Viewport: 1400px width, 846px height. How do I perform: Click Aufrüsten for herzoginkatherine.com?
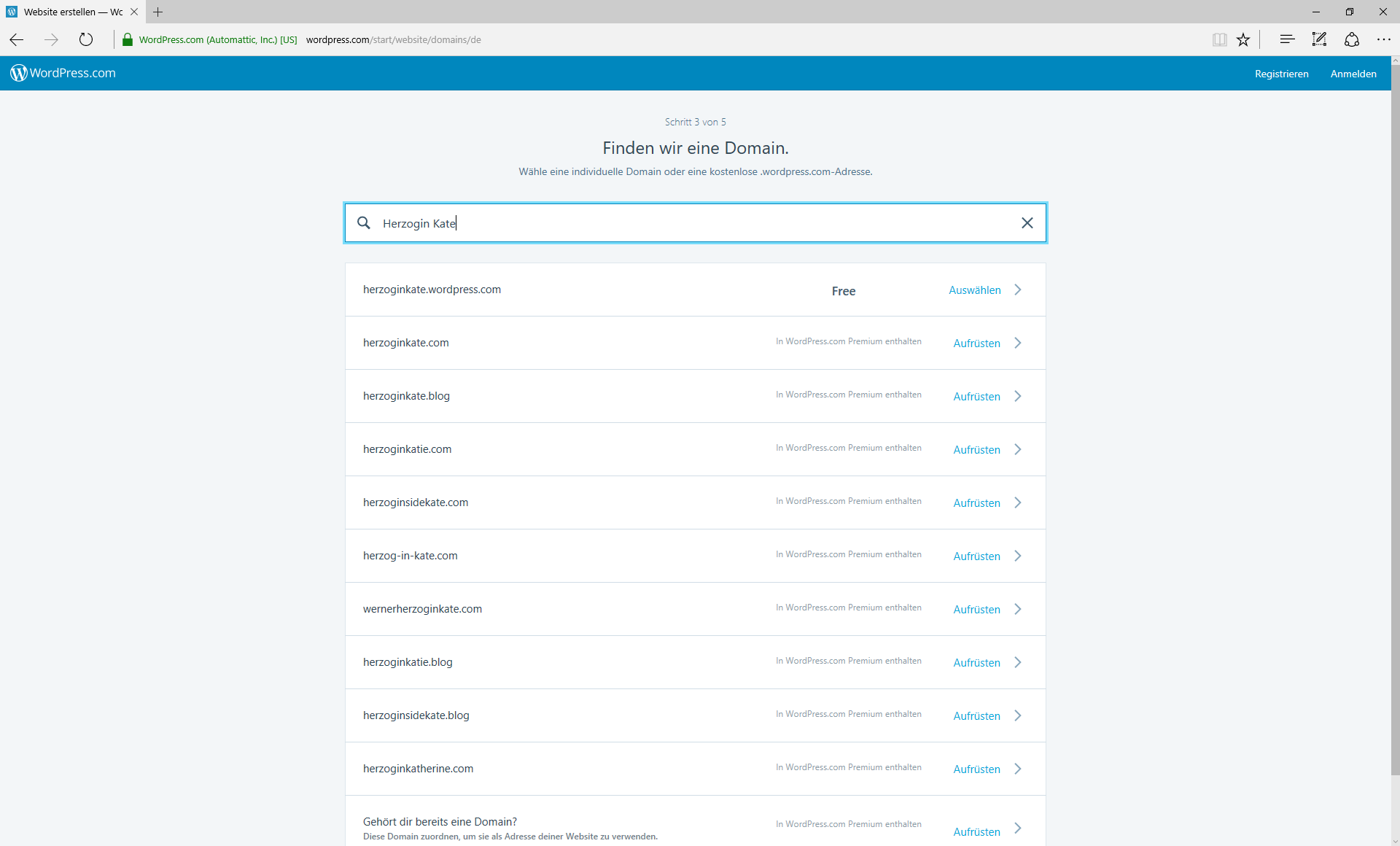pyautogui.click(x=976, y=769)
